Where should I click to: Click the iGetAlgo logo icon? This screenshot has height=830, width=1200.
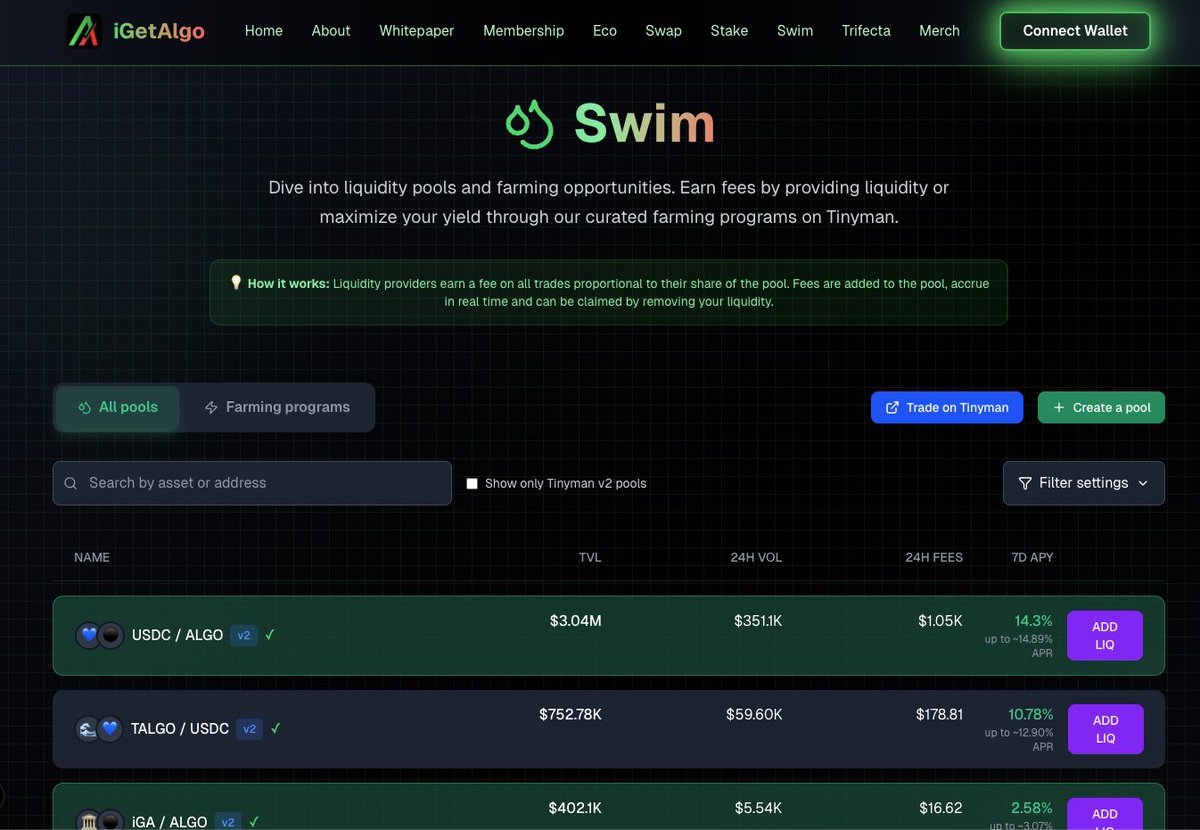click(85, 31)
